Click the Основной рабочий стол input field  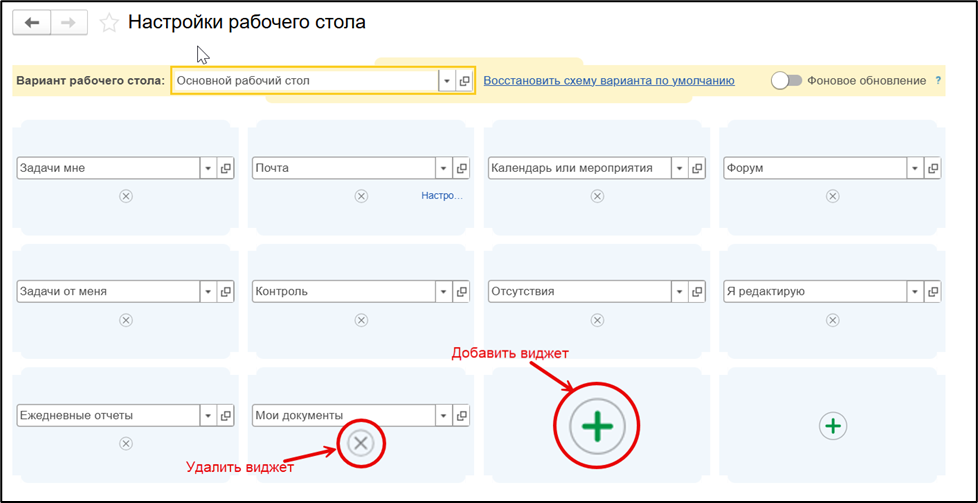point(306,81)
